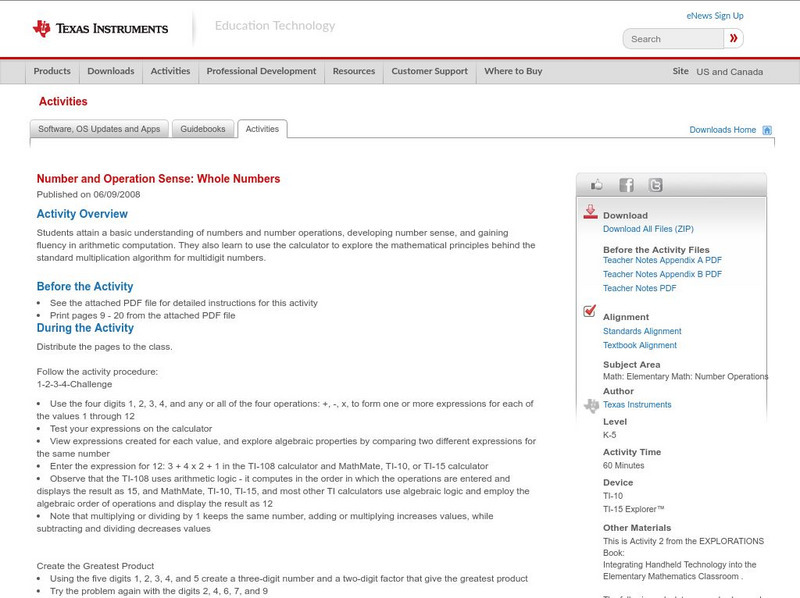
Task: Click the eNews Sign Up link
Action: pyautogui.click(x=715, y=16)
